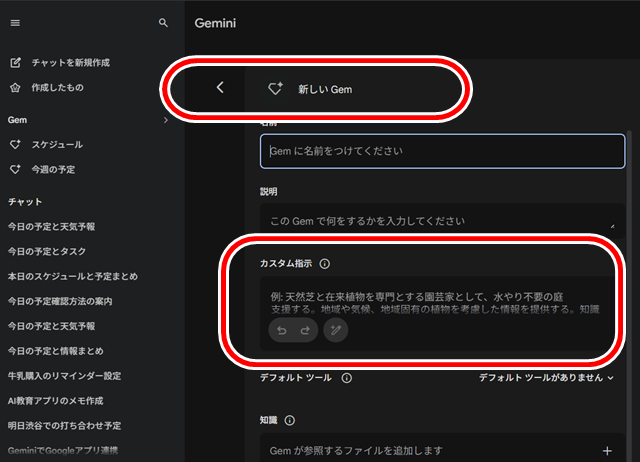Open 作成したもの in sidebar
The image size is (640, 462).
click(58, 88)
